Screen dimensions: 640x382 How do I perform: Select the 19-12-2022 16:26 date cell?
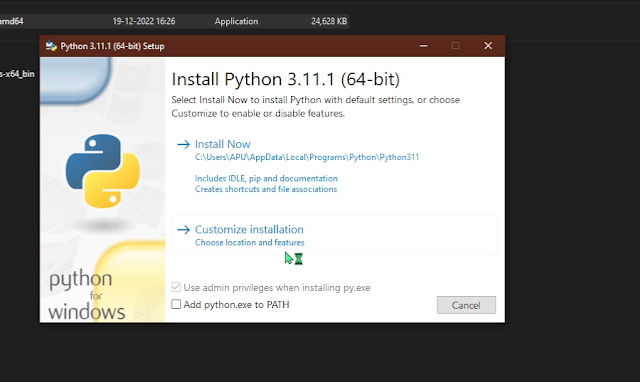point(144,21)
